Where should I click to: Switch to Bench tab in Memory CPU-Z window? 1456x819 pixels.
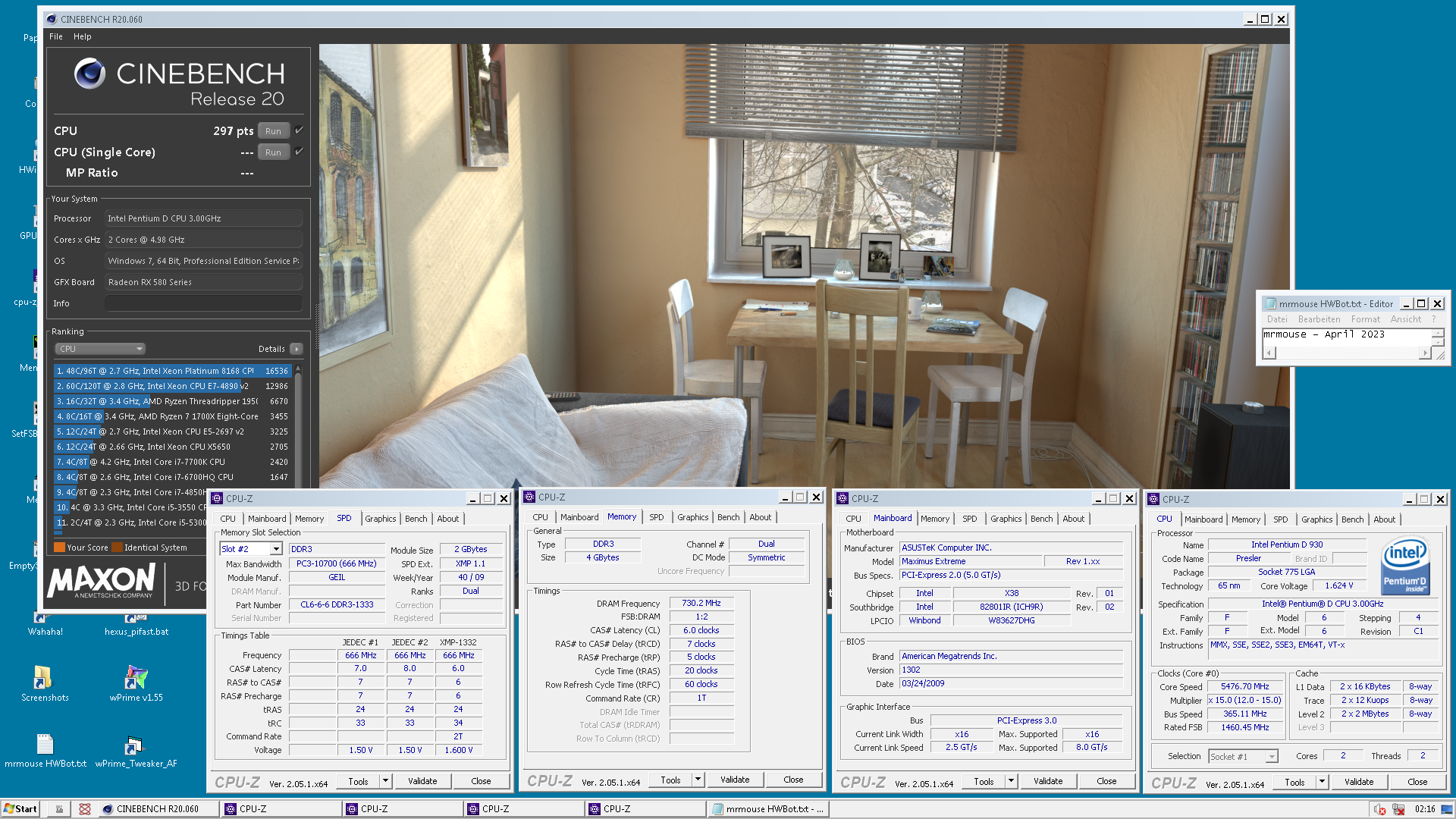click(x=728, y=517)
